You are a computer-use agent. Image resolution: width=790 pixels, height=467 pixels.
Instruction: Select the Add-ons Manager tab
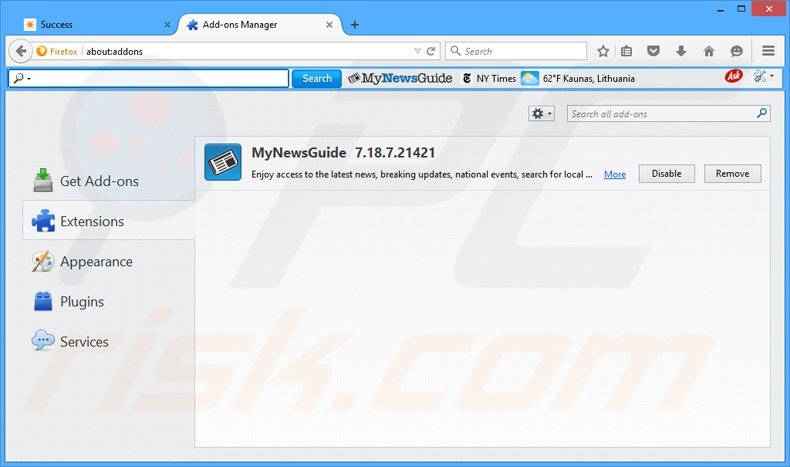coord(259,25)
